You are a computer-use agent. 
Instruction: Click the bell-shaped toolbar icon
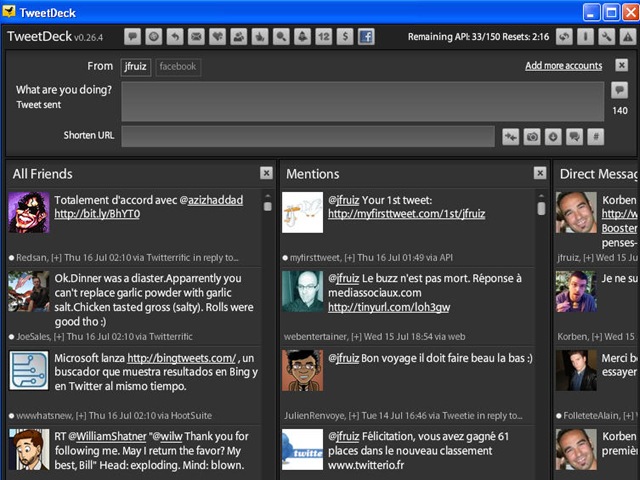pyautogui.click(x=302, y=37)
